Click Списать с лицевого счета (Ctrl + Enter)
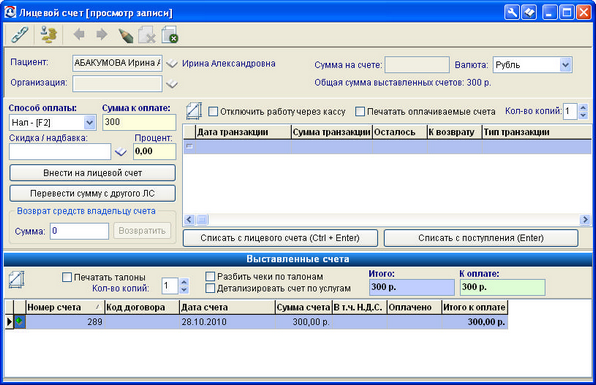Image resolution: width=596 pixels, height=385 pixels. click(x=280, y=238)
